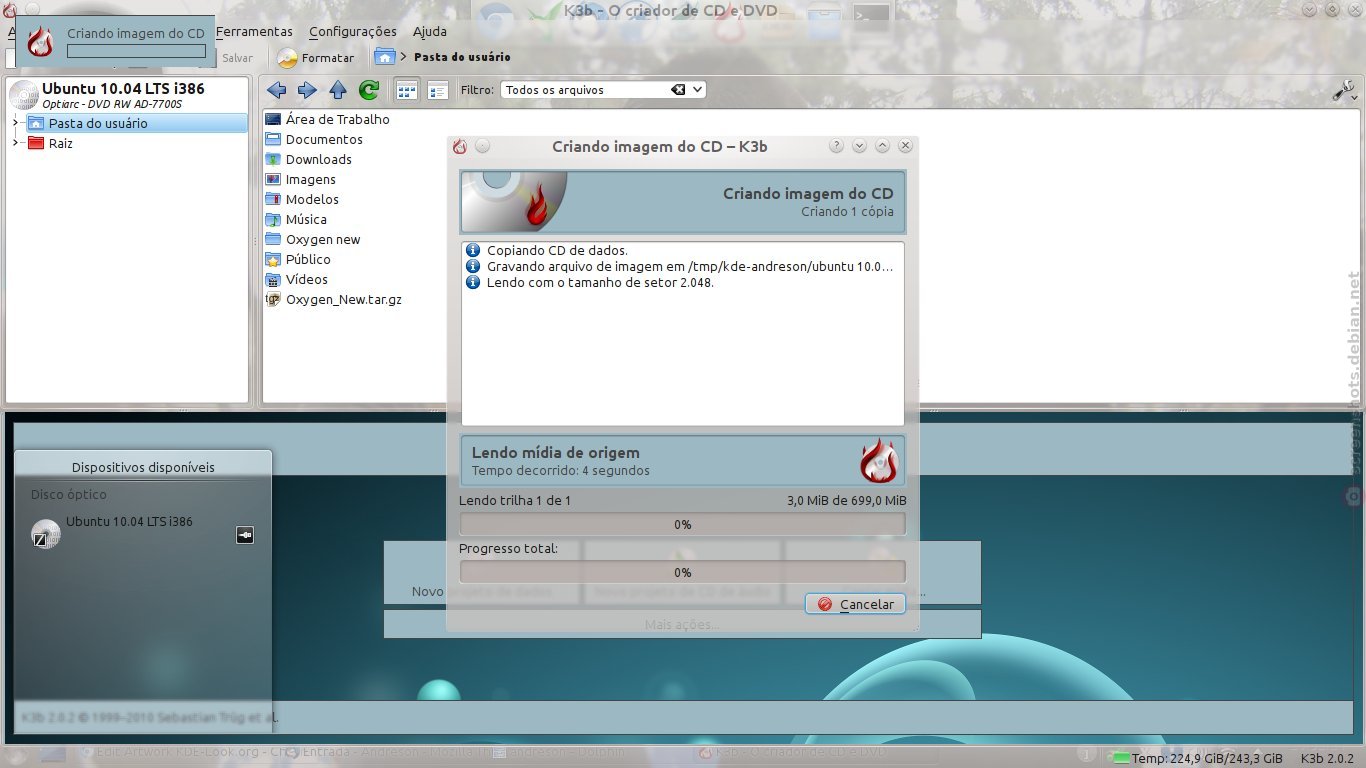This screenshot has height=768, width=1366.
Task: Switch file browser to icon view
Action: click(406, 90)
